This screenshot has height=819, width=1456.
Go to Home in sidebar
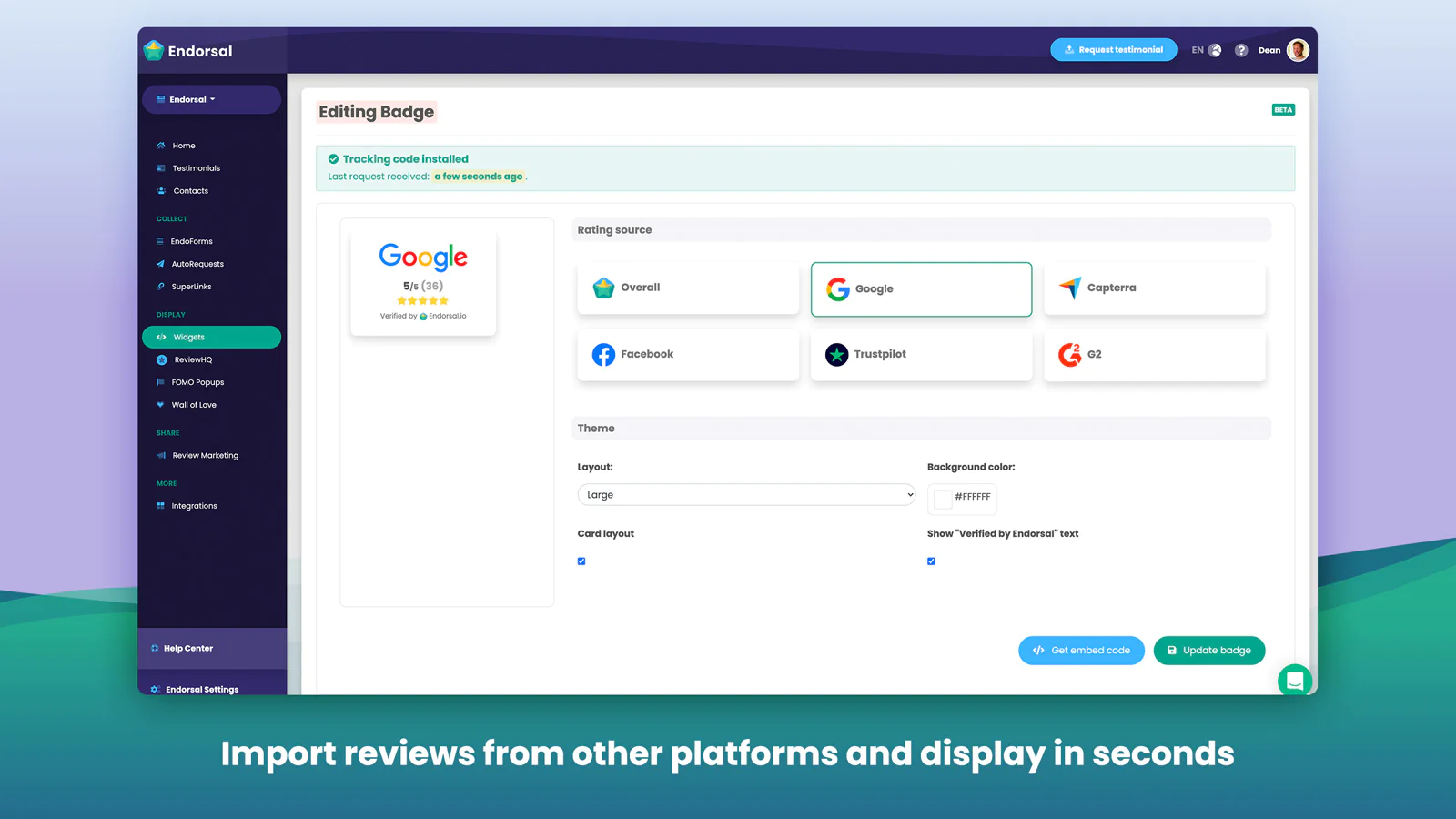184,146
